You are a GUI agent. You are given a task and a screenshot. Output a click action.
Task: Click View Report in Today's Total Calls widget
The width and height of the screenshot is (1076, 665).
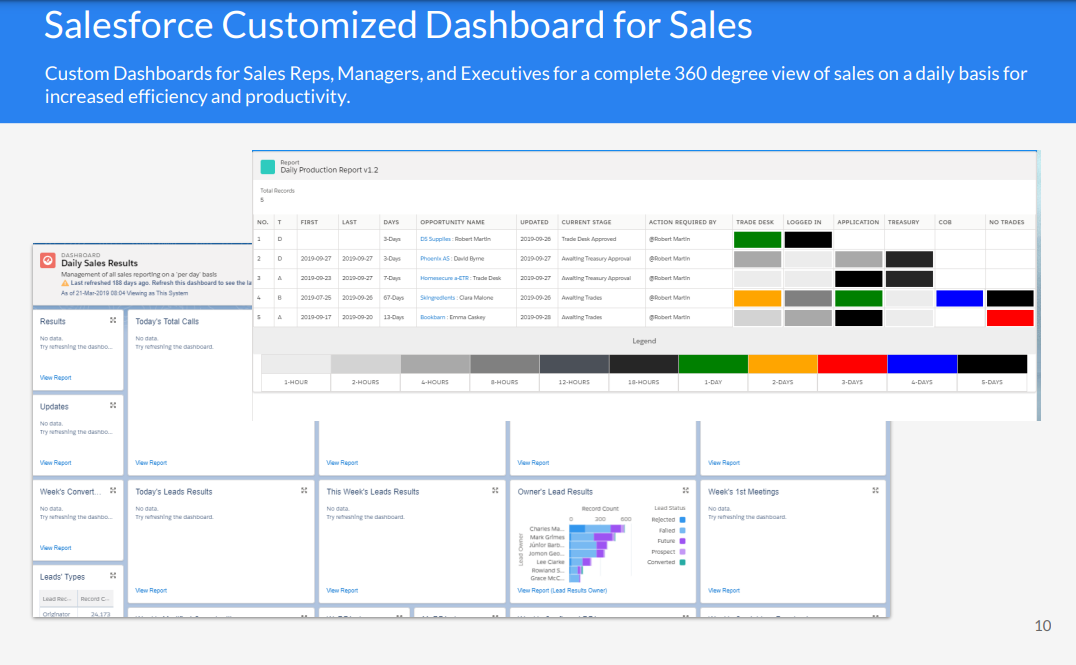(x=151, y=463)
